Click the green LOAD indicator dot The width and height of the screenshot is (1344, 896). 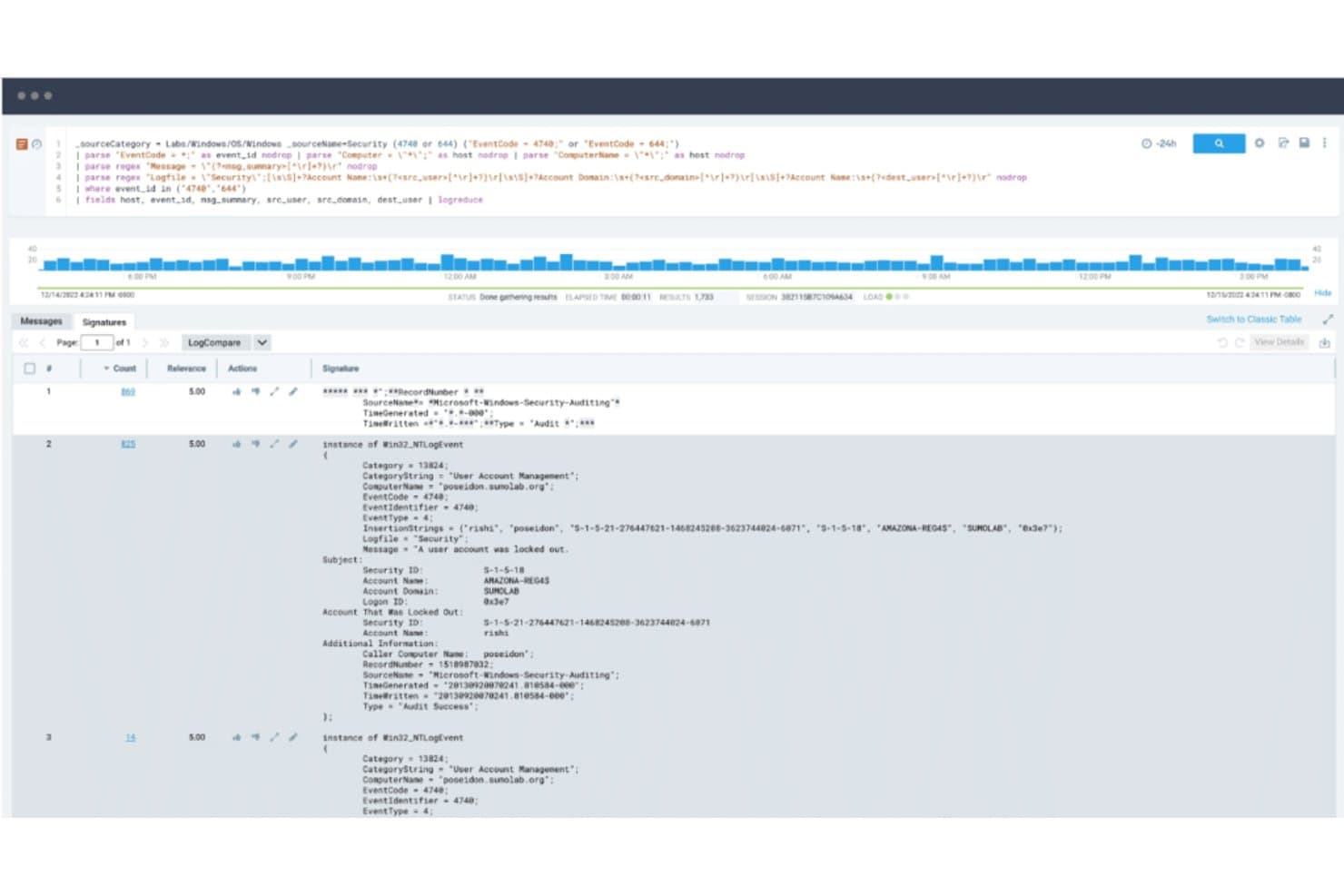pos(889,297)
